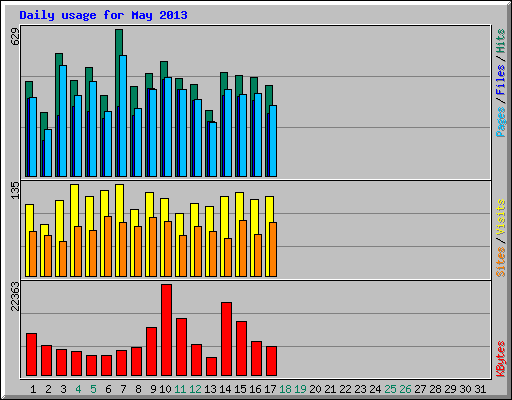Select day 25 on the date axis
The height and width of the screenshot is (400, 512).
tap(390, 389)
